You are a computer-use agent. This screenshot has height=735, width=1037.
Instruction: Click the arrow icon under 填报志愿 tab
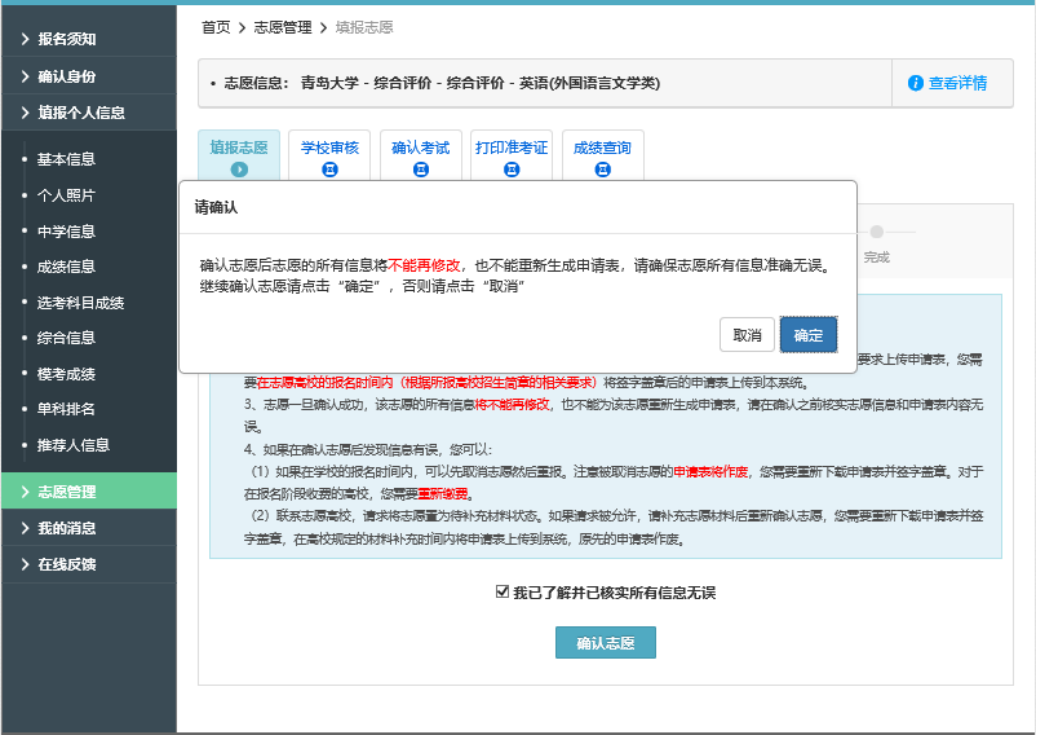[239, 169]
